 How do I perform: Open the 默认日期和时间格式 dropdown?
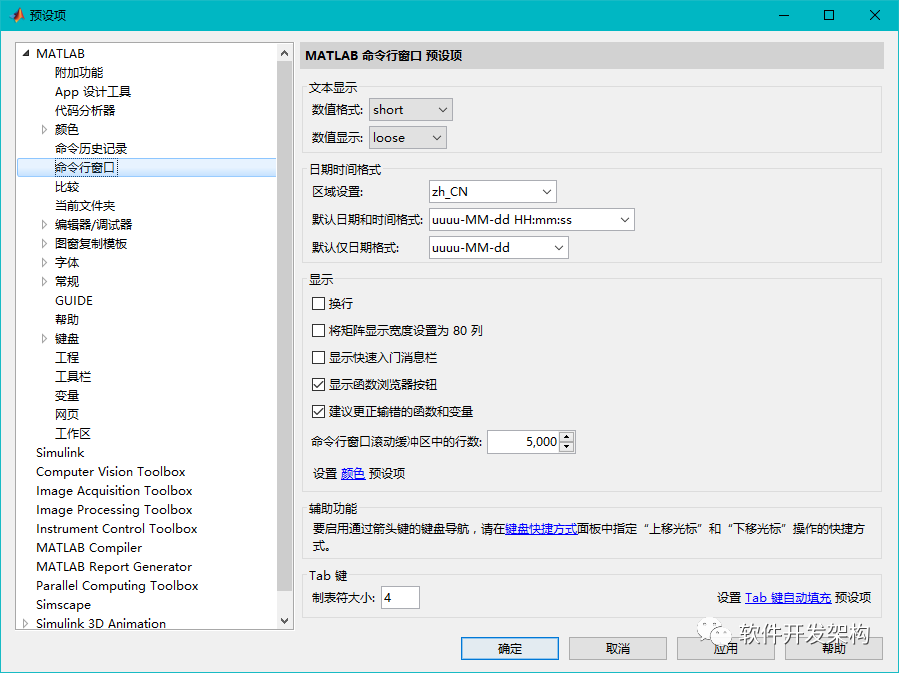tap(531, 220)
